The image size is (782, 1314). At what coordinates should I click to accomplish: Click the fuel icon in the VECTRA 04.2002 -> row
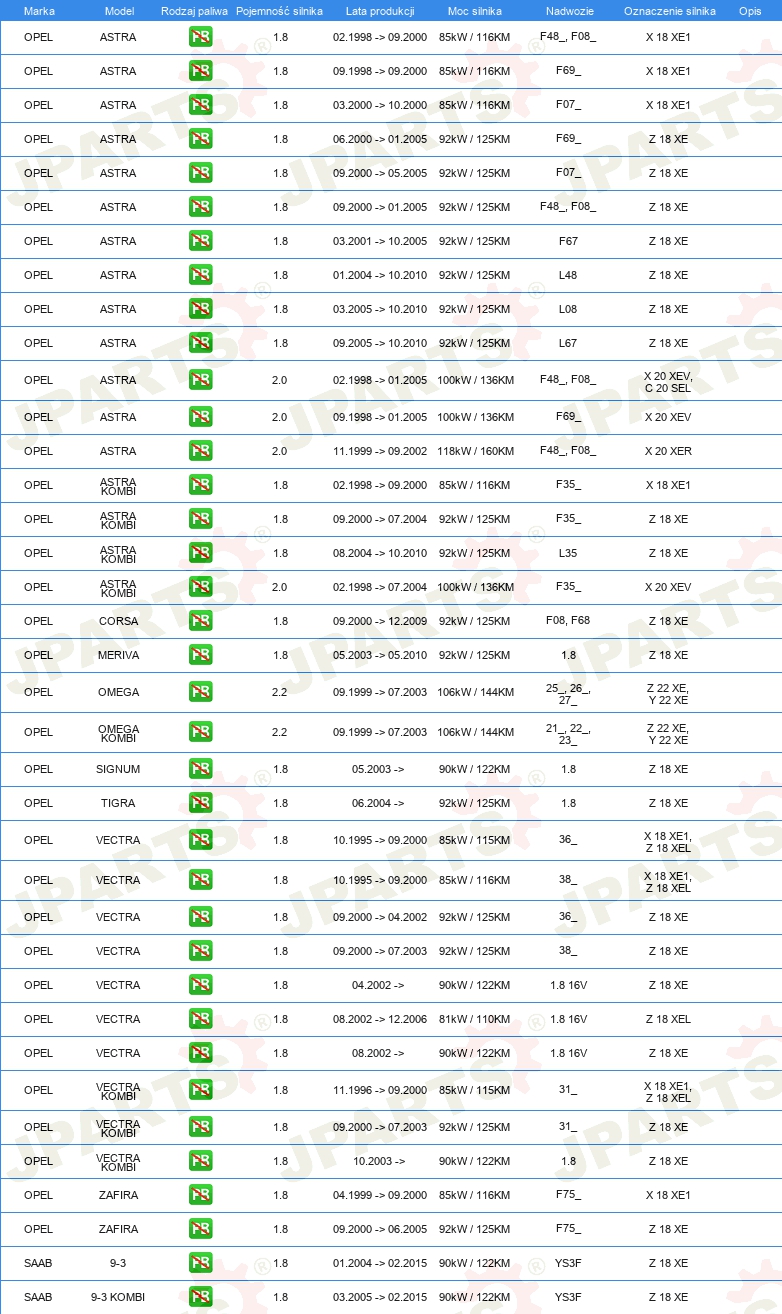[x=200, y=985]
